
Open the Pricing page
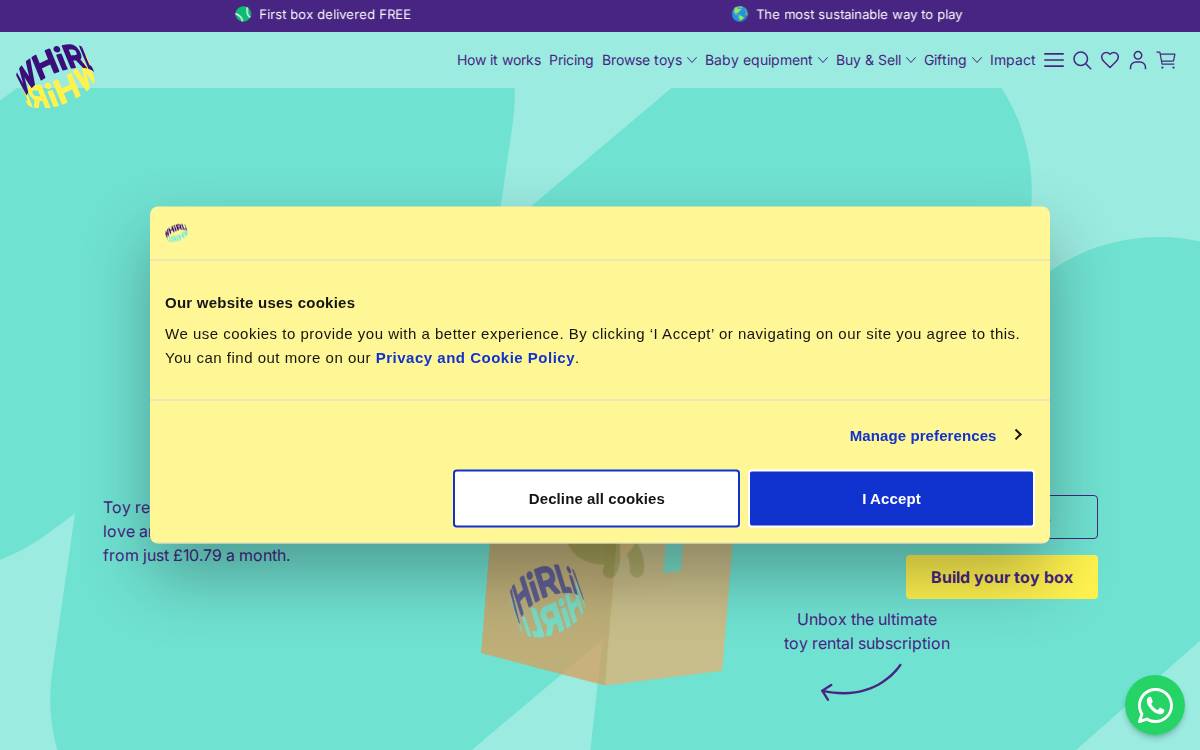point(571,60)
